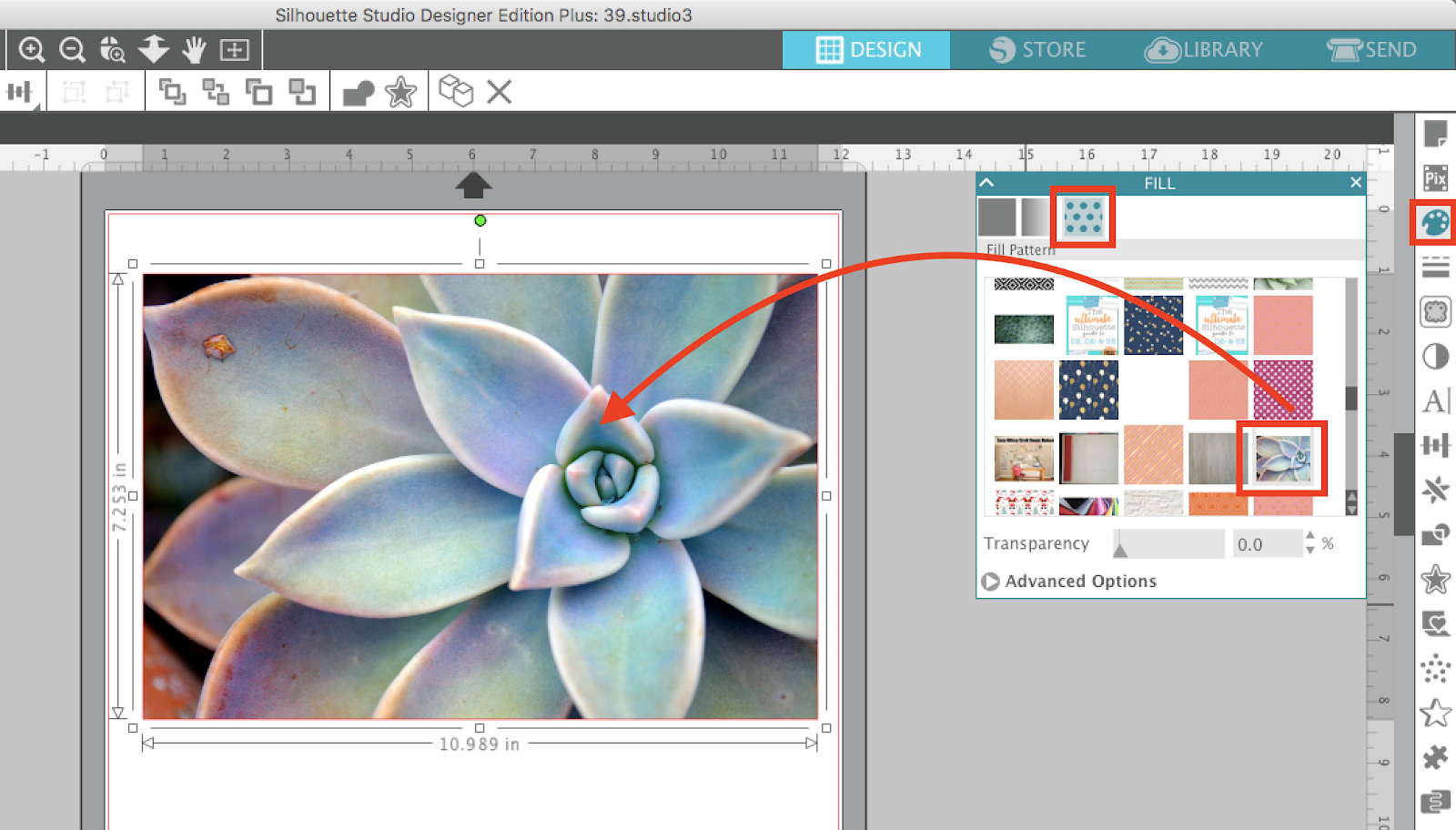Activate the Pan hand tool
Screen dimensions: 1456x830
[x=194, y=49]
